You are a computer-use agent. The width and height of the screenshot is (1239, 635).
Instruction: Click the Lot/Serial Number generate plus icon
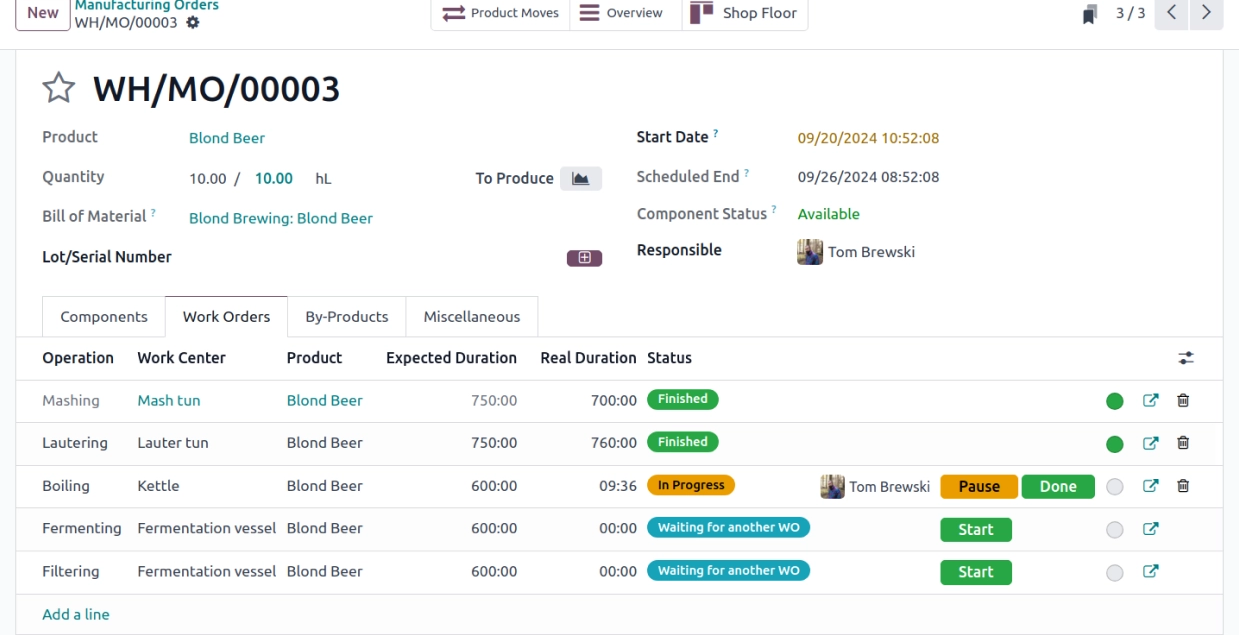(x=585, y=258)
